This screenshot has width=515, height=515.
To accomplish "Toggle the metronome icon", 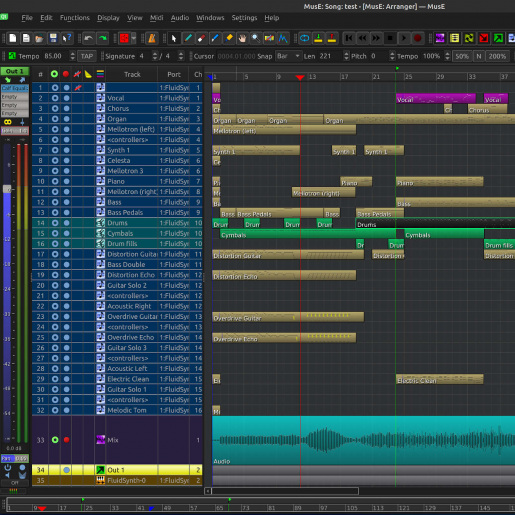I will [x=152, y=38].
